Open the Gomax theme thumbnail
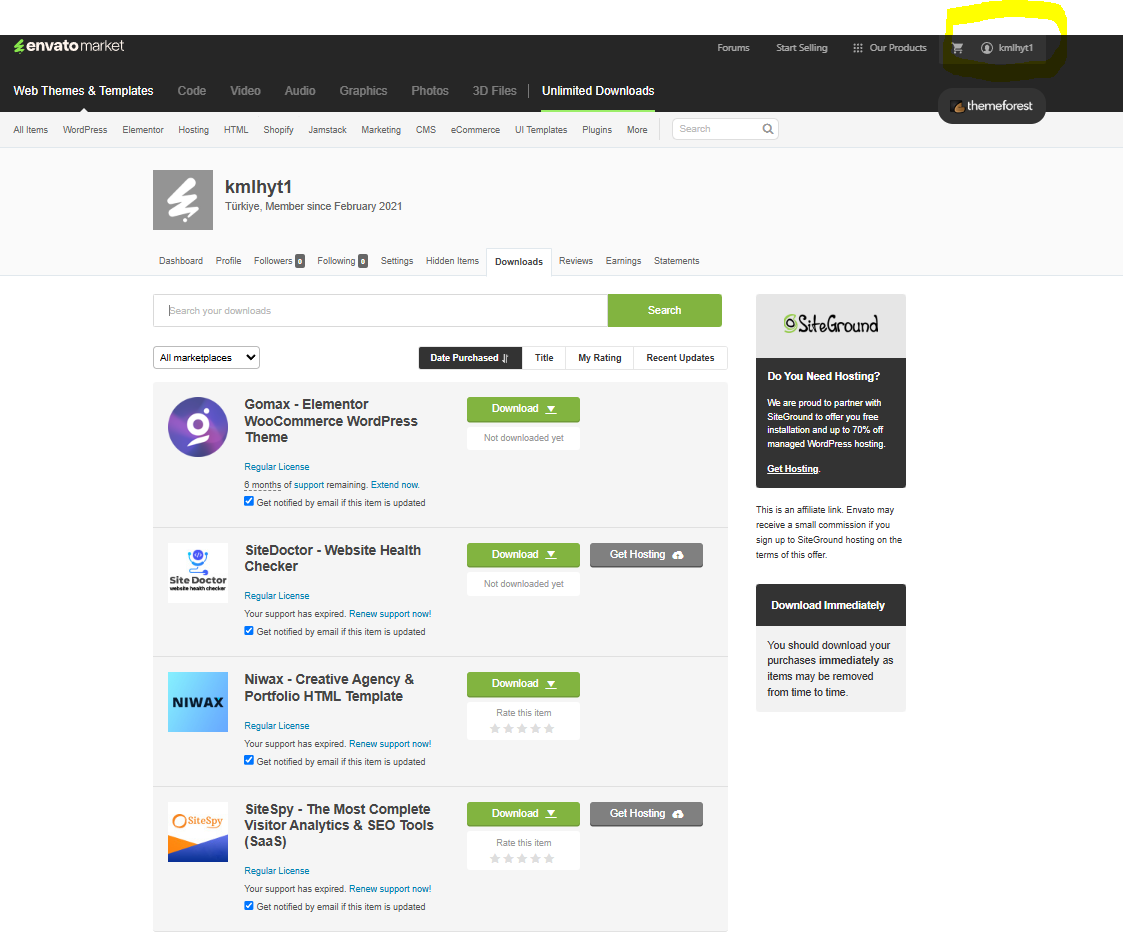Viewport: 1123px width, 936px height. tap(198, 427)
